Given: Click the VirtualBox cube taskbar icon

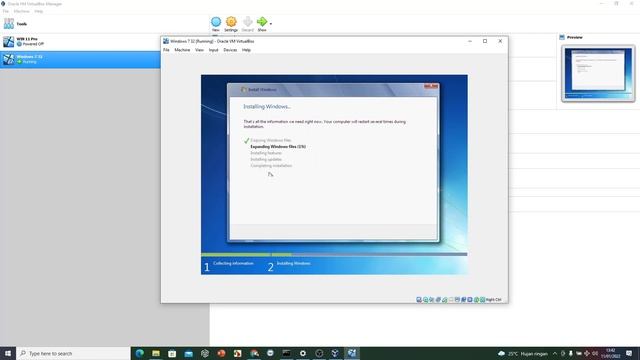Looking at the screenshot, I should pyautogui.click(x=336, y=353).
